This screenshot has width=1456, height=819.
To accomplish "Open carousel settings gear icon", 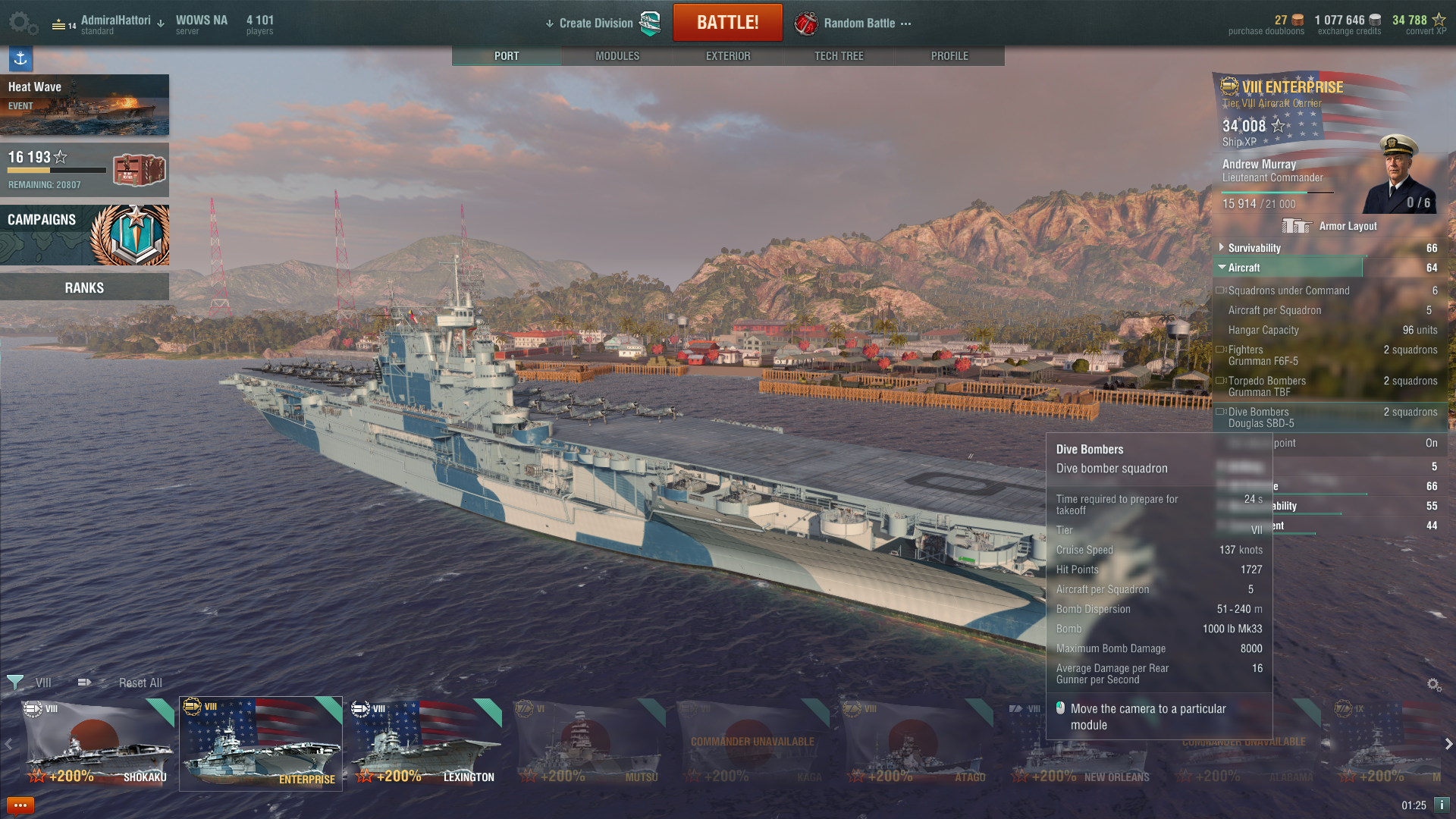I will tap(1434, 684).
